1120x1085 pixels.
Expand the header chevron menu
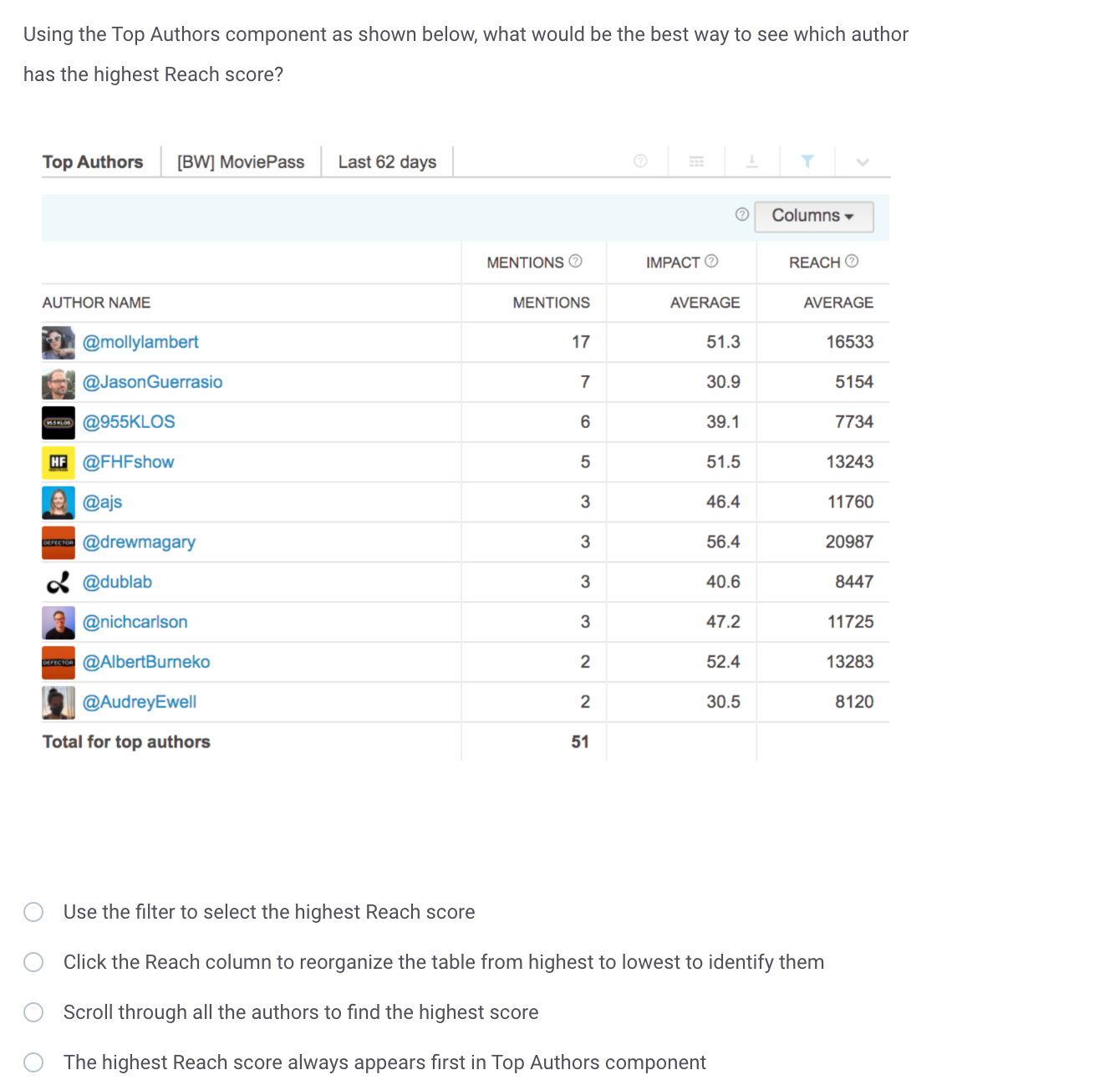click(863, 162)
